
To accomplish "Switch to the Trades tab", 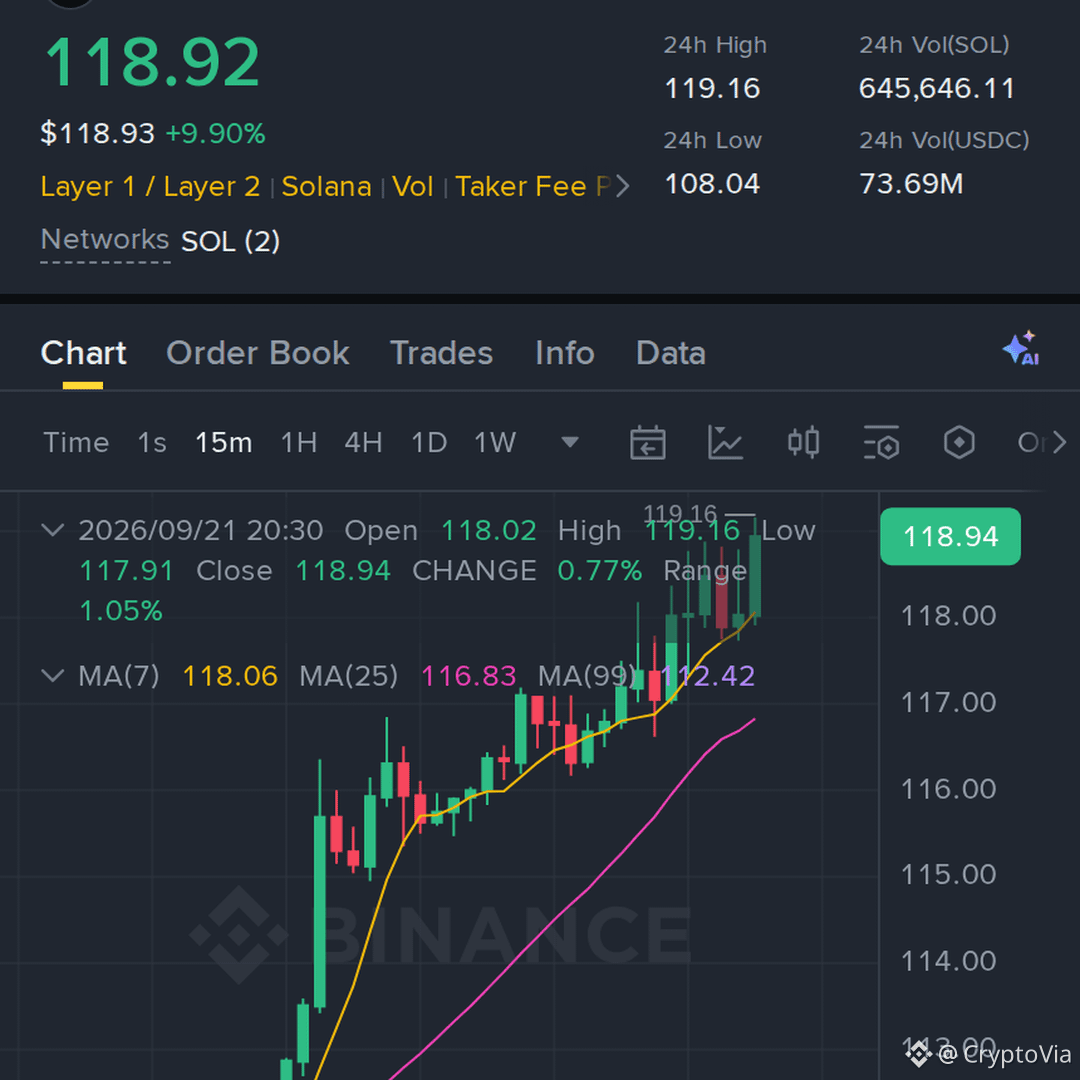I will [x=442, y=353].
